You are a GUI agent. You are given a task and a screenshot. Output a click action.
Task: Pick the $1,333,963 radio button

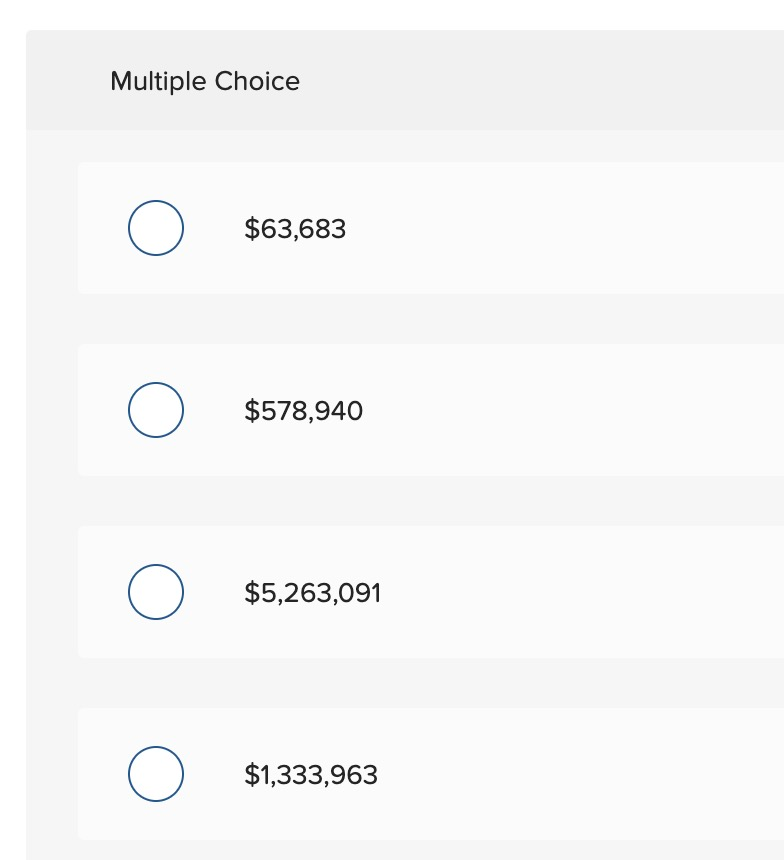click(156, 774)
